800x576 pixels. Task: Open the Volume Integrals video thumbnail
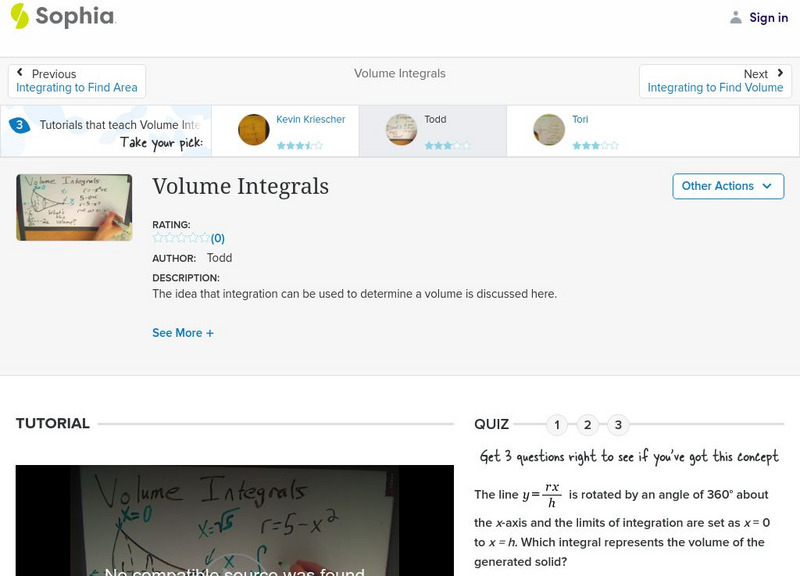pyautogui.click(x=74, y=207)
